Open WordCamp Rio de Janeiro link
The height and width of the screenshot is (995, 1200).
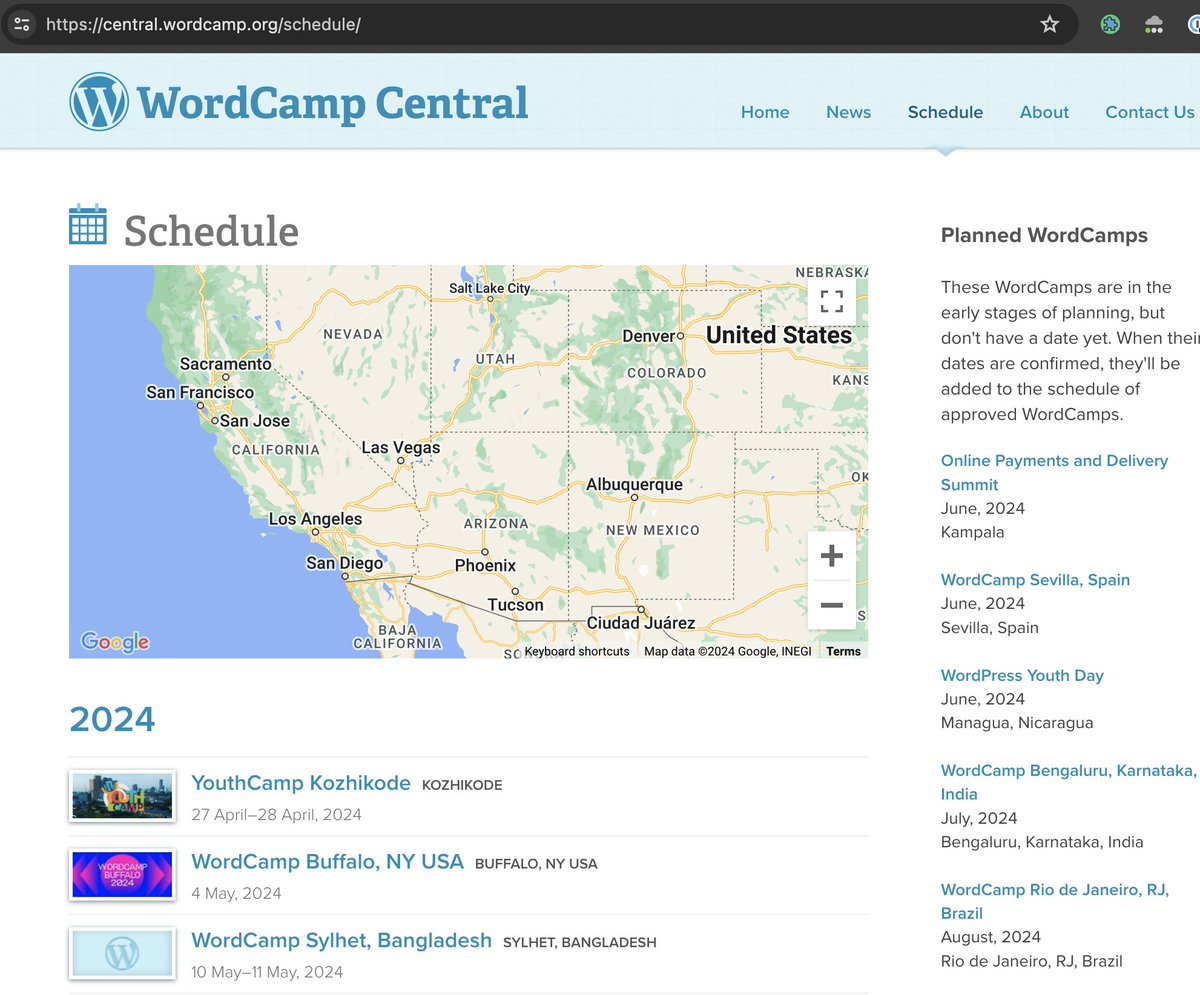[x=1055, y=901]
